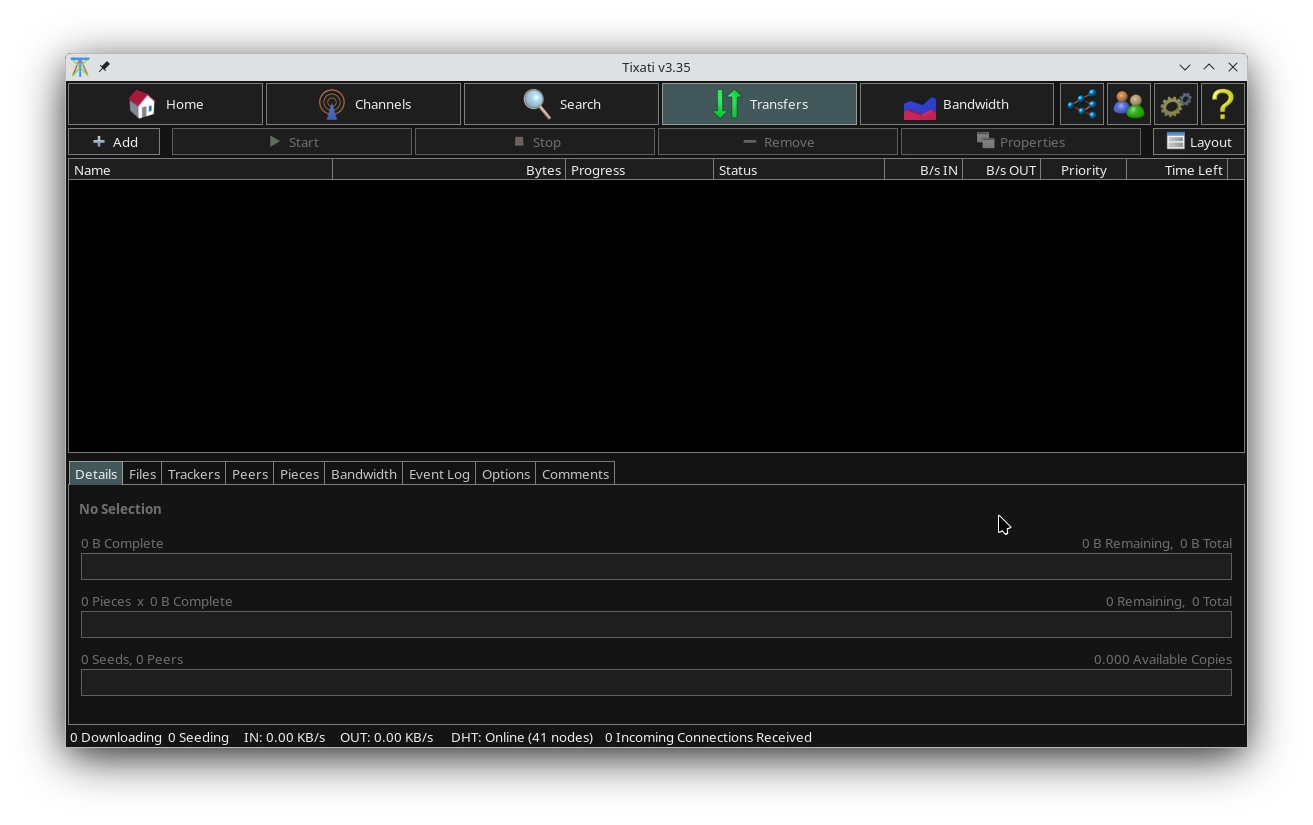Sort transfers by Name column
This screenshot has height=825, width=1313.
coord(200,170)
